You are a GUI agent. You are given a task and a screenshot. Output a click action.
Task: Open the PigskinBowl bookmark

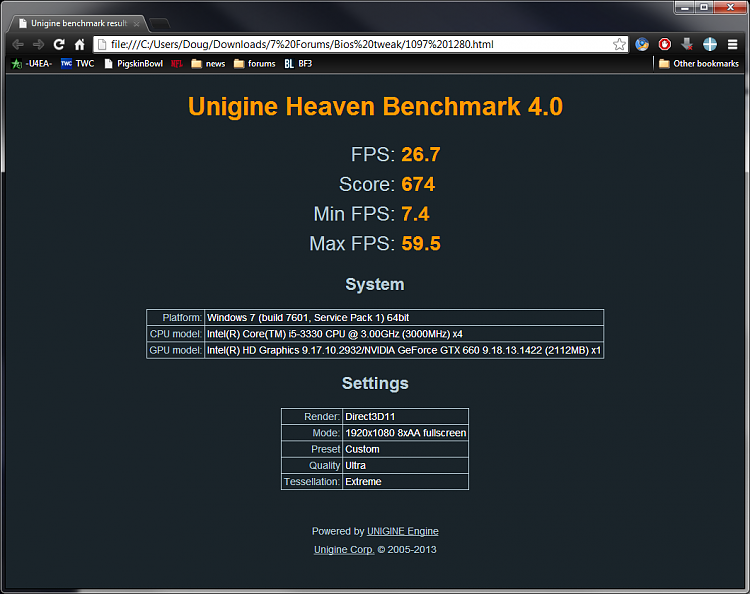133,64
